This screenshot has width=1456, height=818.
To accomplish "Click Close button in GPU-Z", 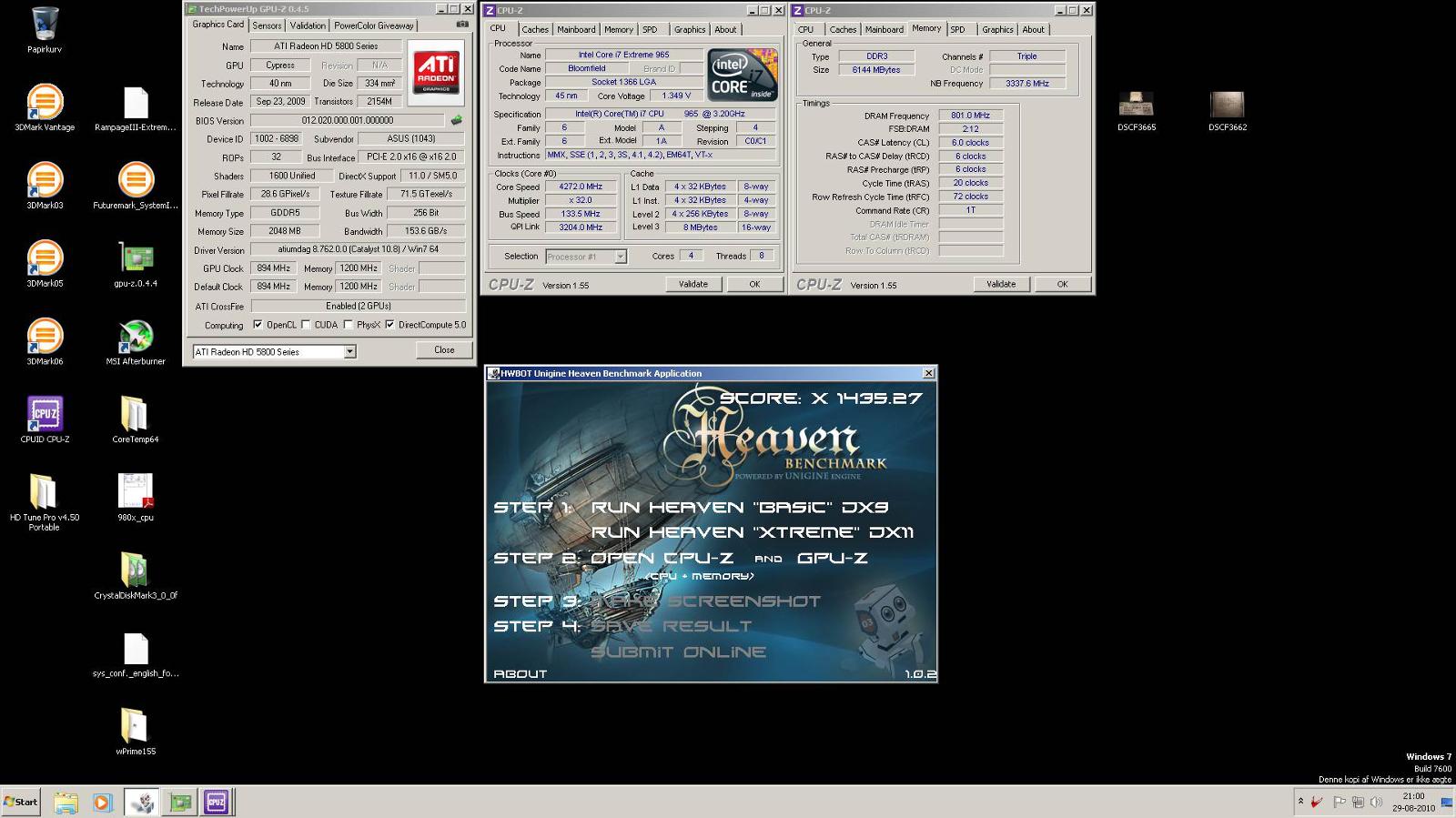I will point(444,350).
